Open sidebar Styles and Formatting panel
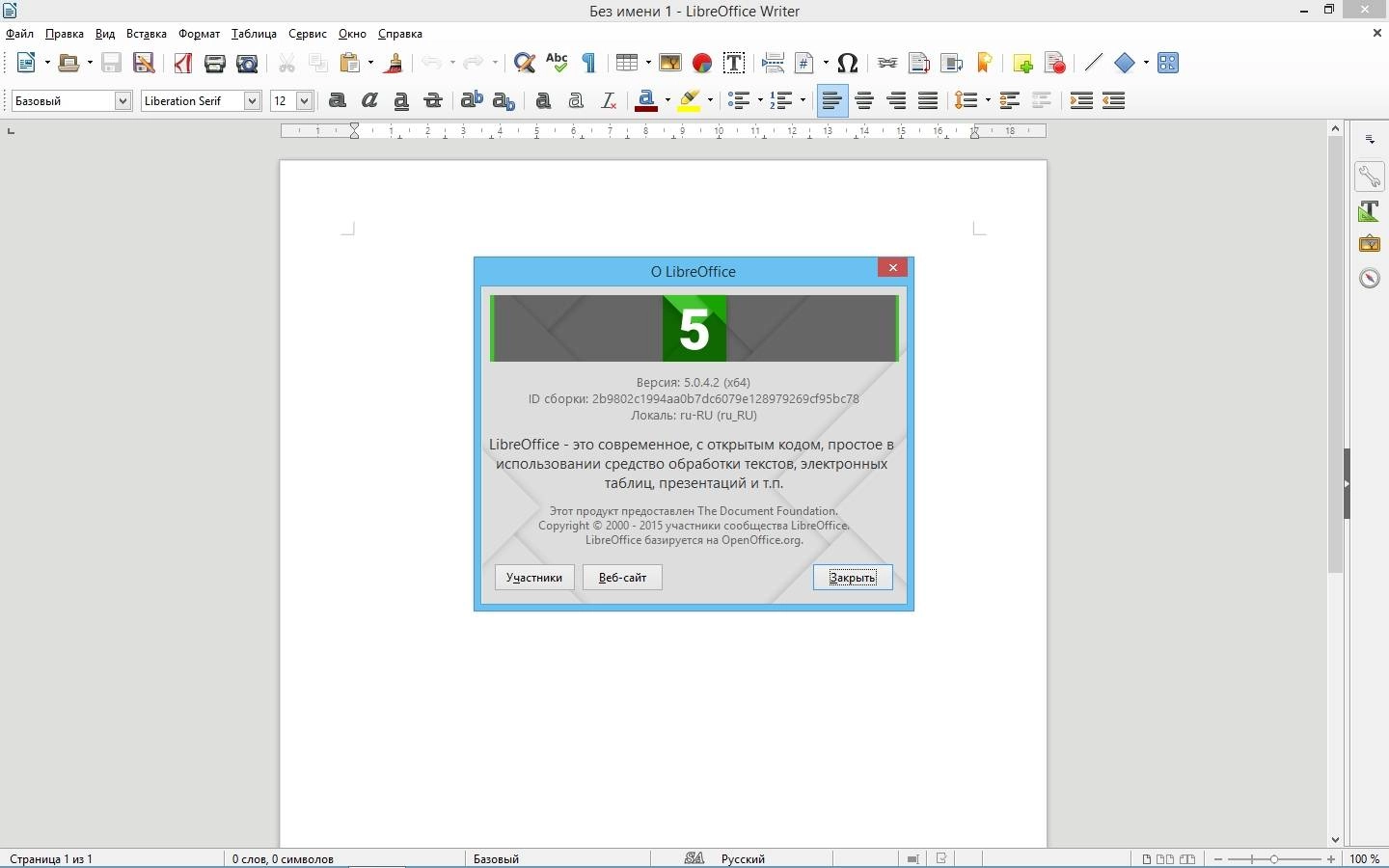 (1370, 211)
